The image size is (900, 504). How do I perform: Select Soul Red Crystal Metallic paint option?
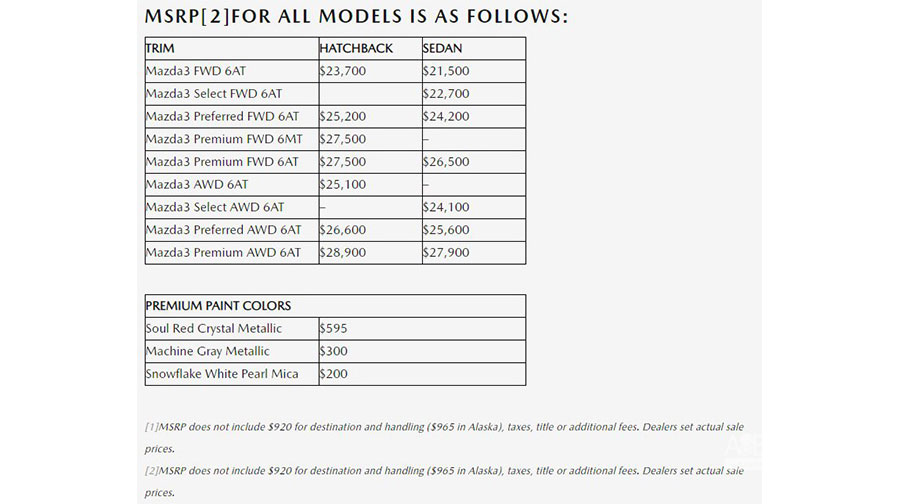(214, 328)
